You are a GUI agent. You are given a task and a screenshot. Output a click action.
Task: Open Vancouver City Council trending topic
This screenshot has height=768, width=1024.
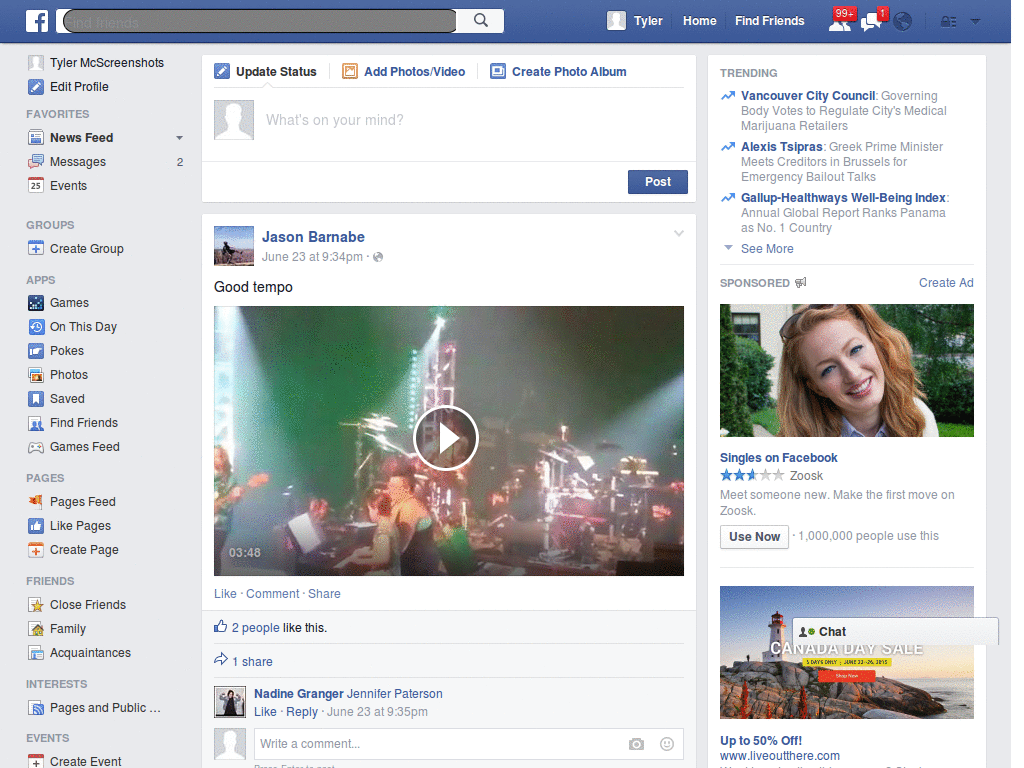coord(808,96)
